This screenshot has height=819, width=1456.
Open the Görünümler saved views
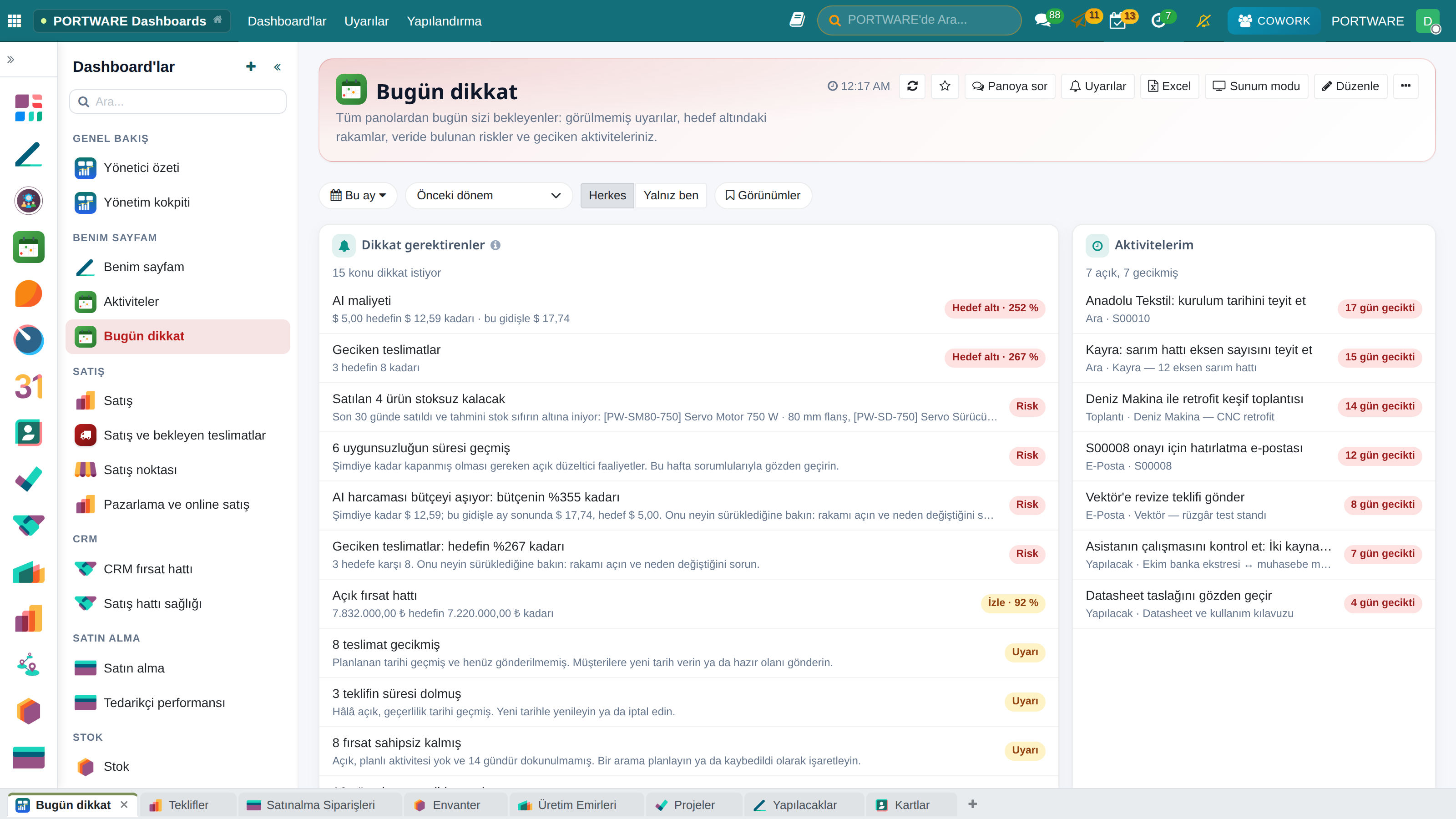(763, 196)
